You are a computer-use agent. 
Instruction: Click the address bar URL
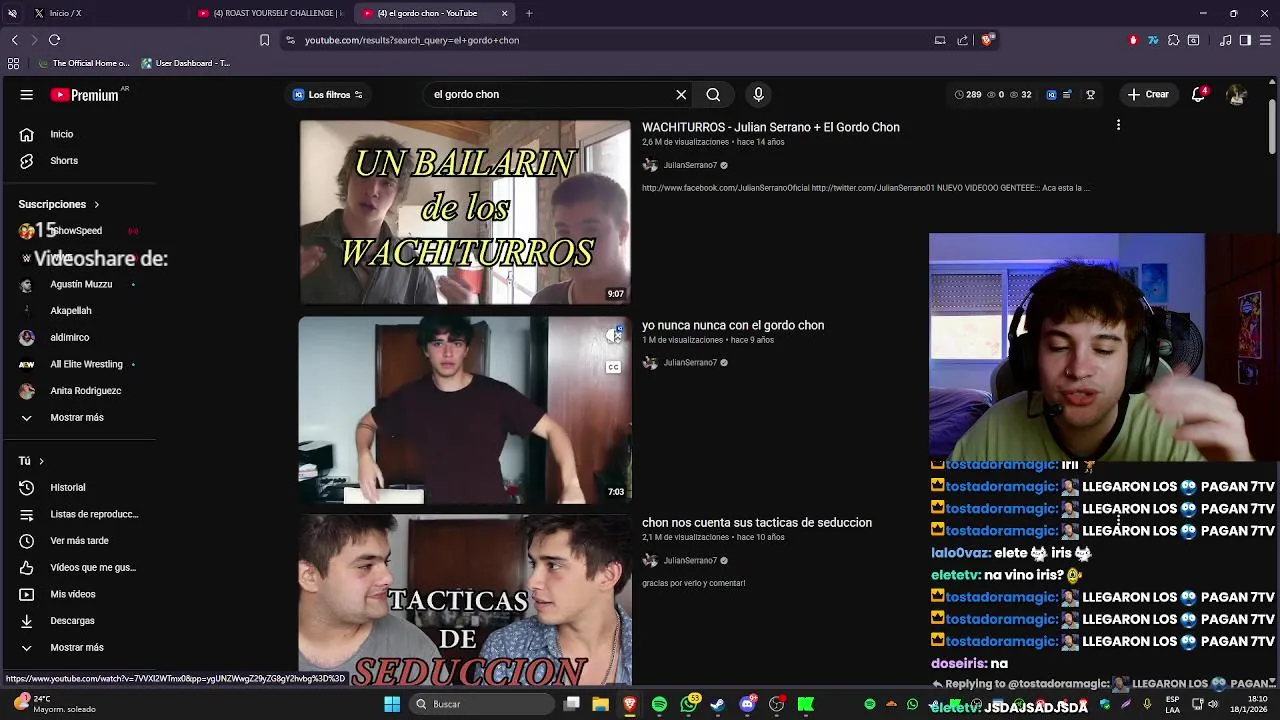(x=412, y=40)
